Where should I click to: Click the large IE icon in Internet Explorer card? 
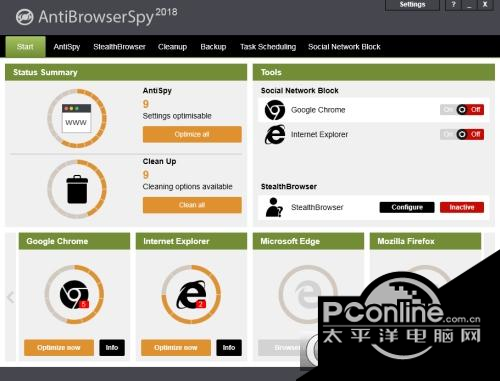click(191, 295)
